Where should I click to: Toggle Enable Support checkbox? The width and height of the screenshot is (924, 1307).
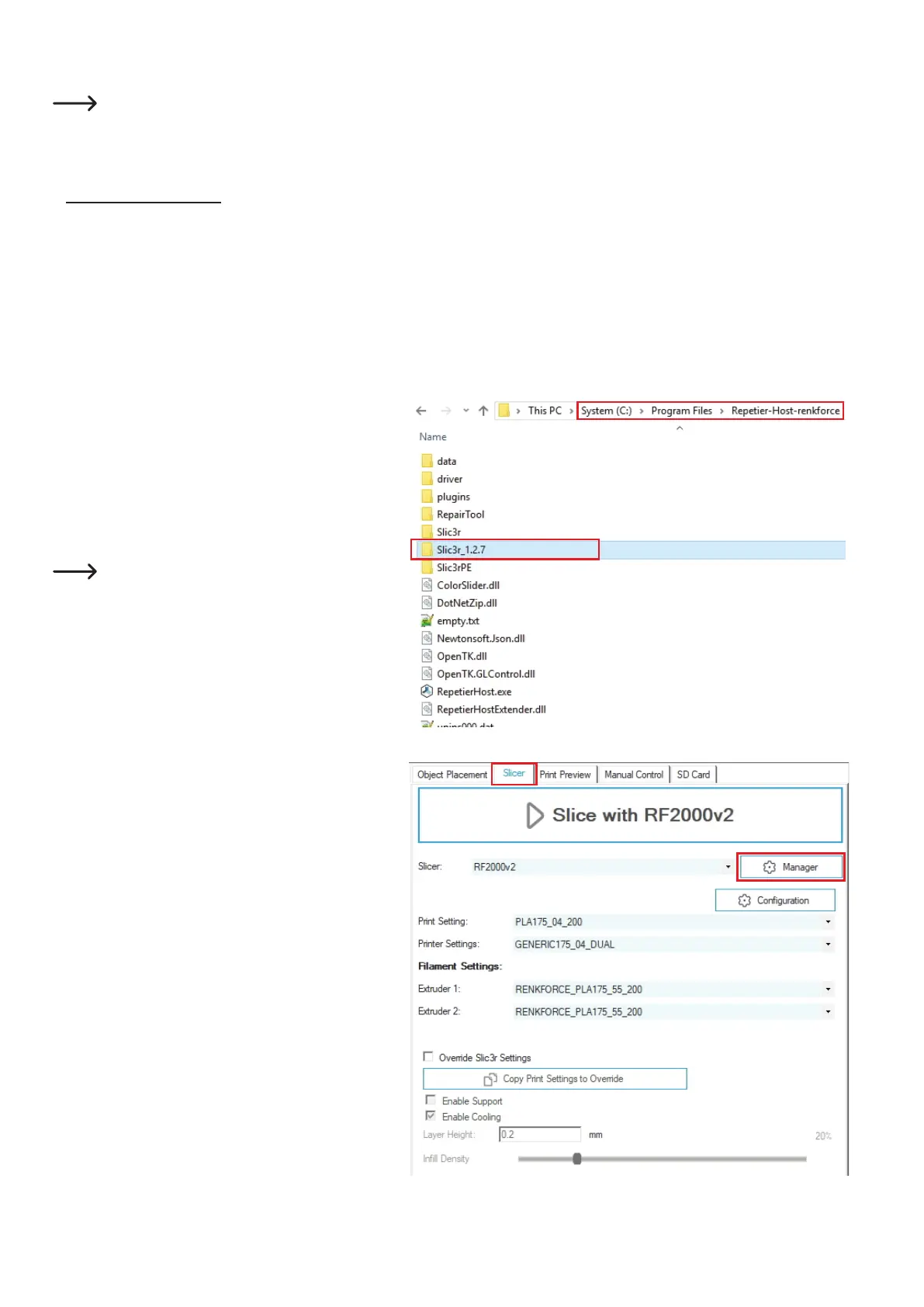(x=431, y=1100)
